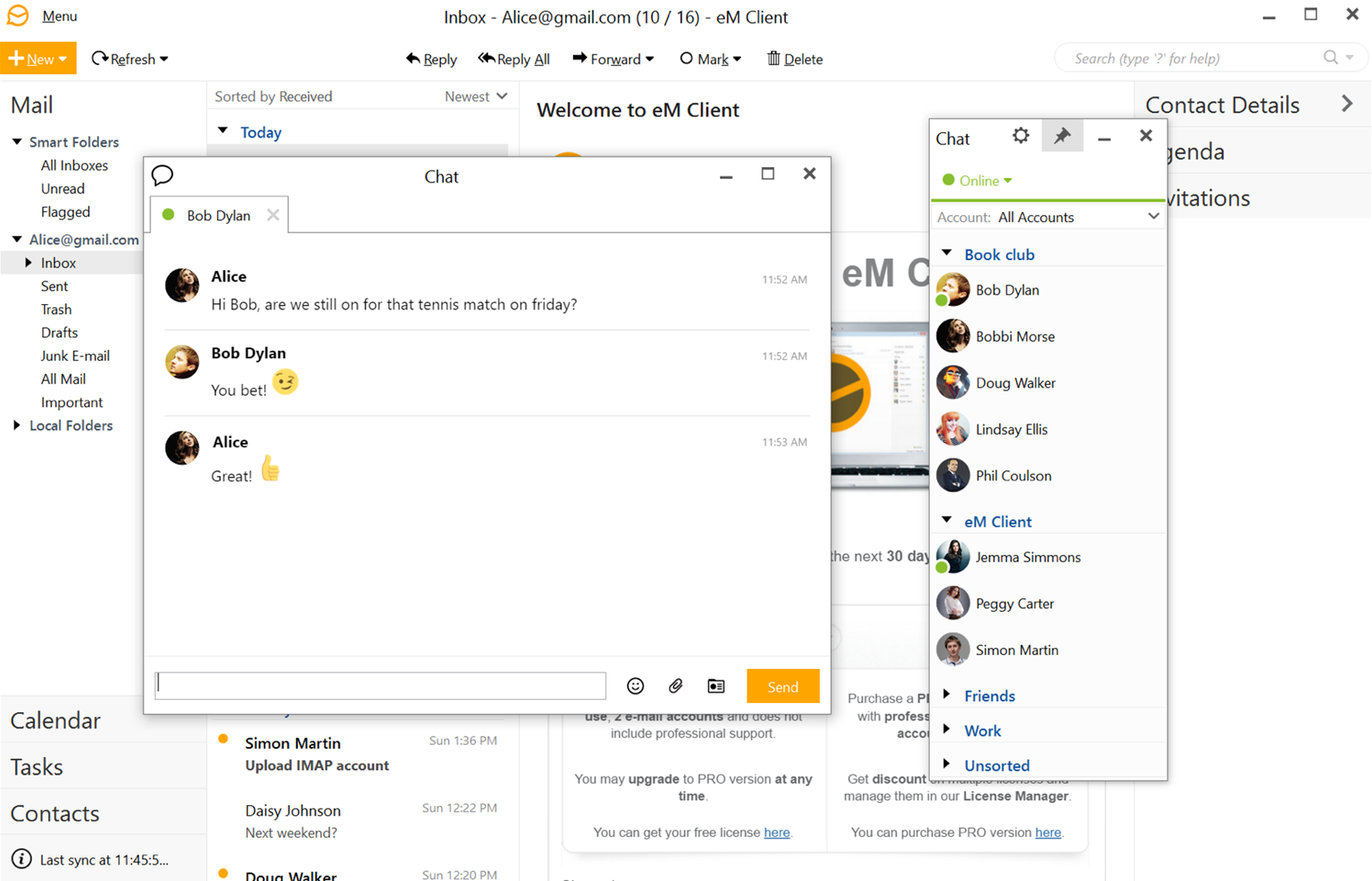Change Newest sort order dropdown
This screenshot has height=881, width=1372.
click(476, 96)
